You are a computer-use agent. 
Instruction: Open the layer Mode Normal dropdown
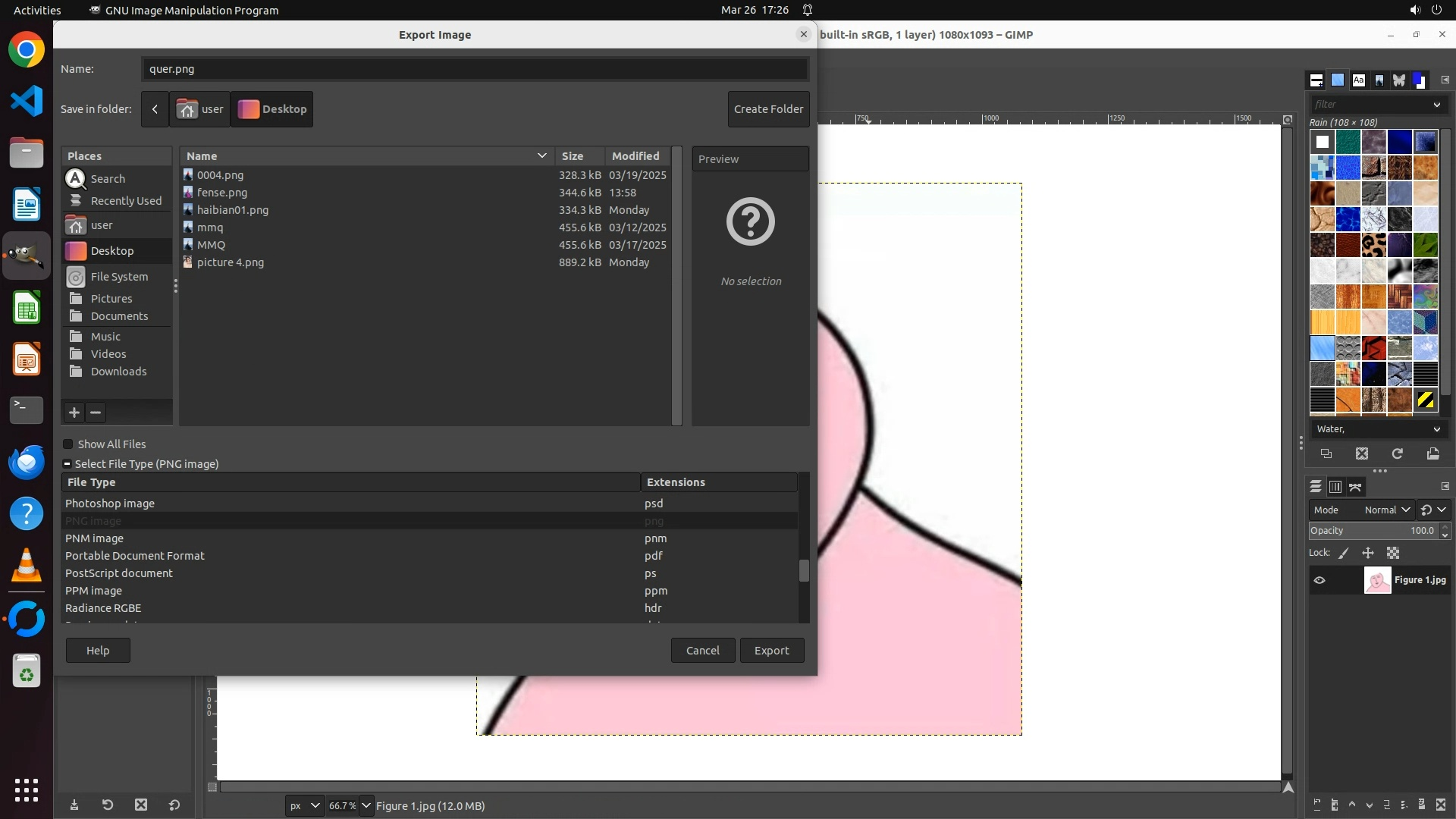[x=1386, y=510]
